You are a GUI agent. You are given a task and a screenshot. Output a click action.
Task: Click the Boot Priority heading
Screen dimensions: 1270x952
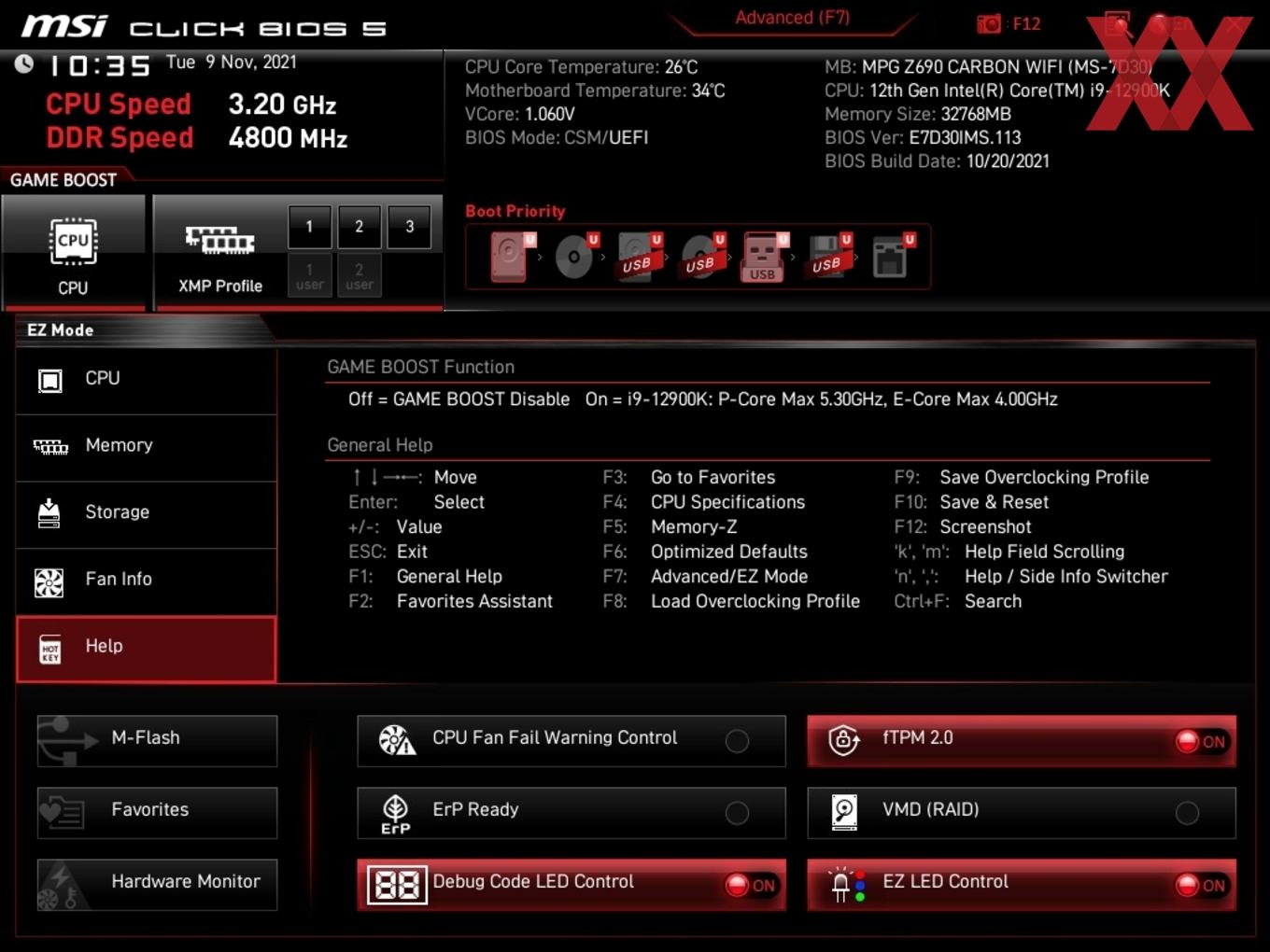pos(515,211)
